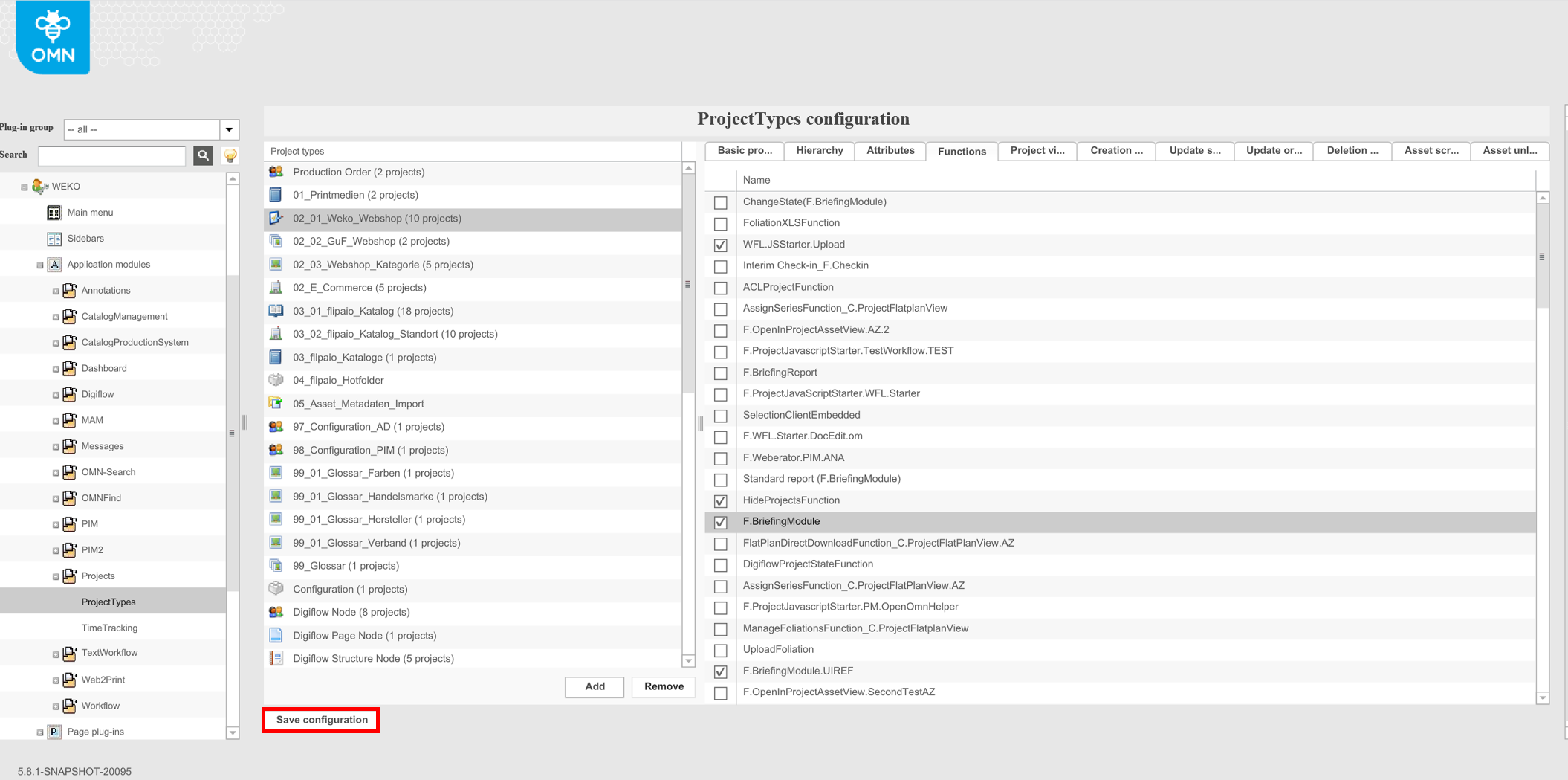Collapse the Application modules node
Screen dimensions: 1568x780
[40, 265]
